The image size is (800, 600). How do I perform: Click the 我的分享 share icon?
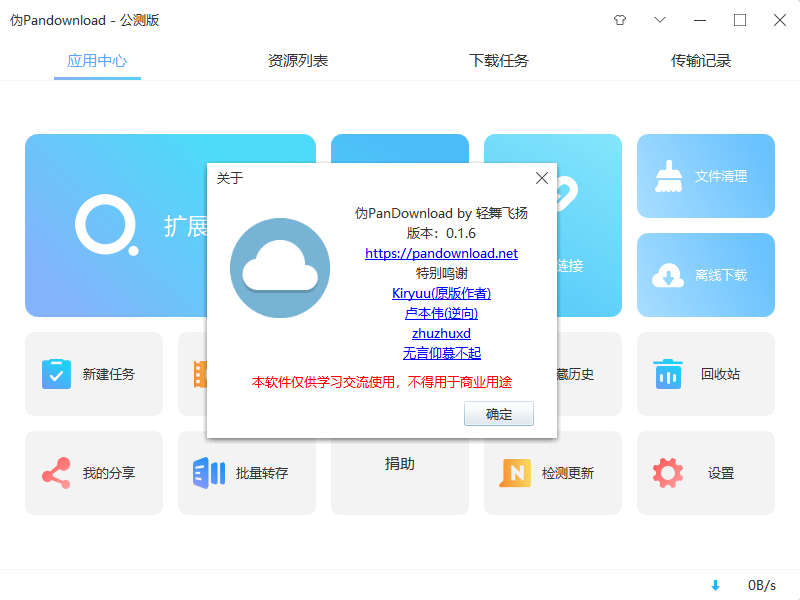56,473
